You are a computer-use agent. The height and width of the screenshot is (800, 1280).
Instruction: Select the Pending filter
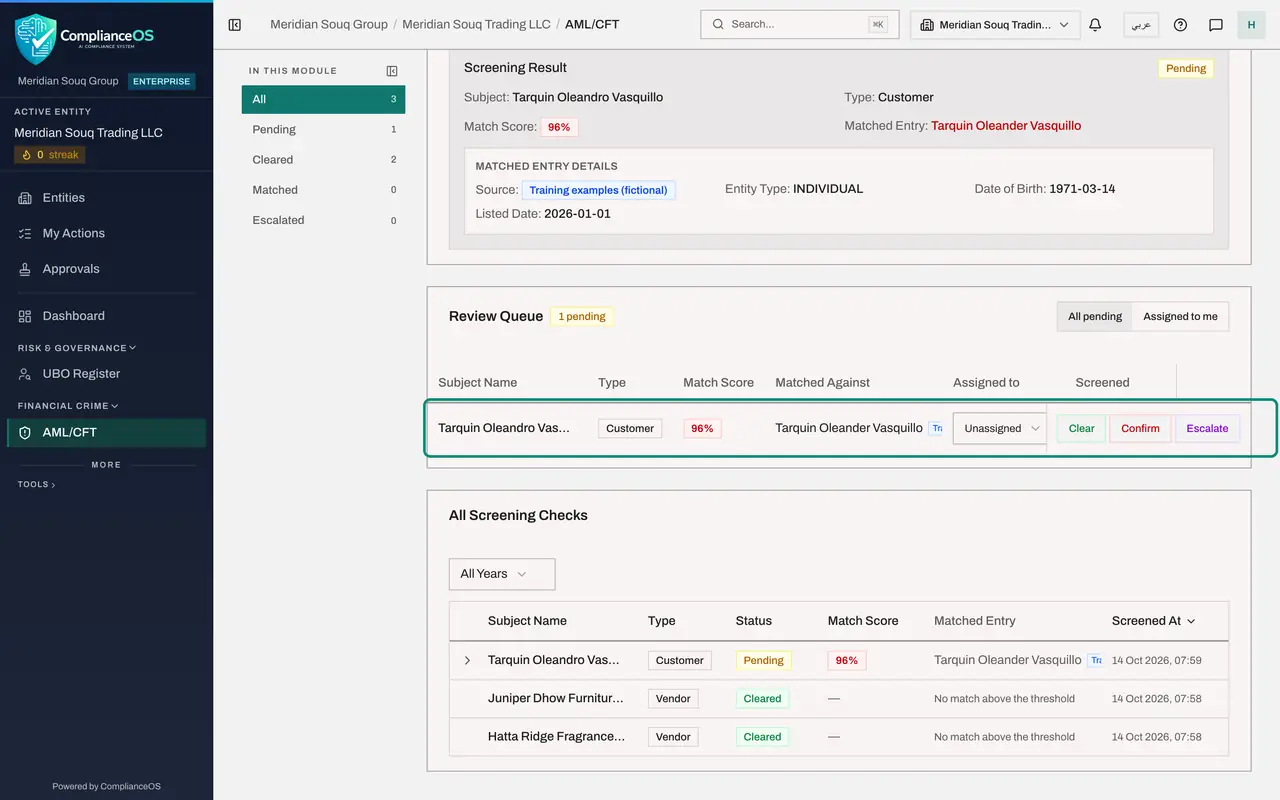[x=323, y=129]
